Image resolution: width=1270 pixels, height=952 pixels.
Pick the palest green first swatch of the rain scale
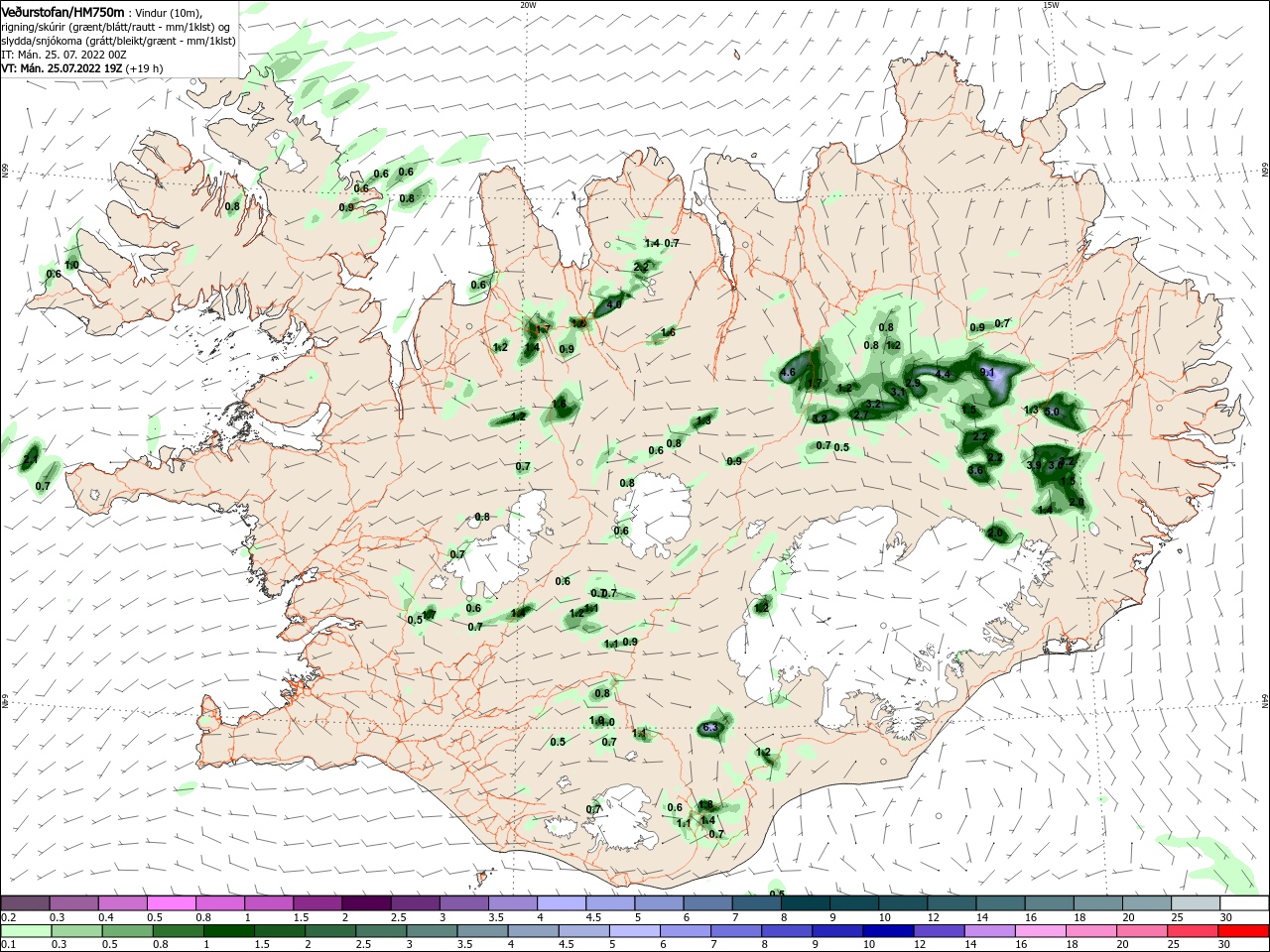25,931
